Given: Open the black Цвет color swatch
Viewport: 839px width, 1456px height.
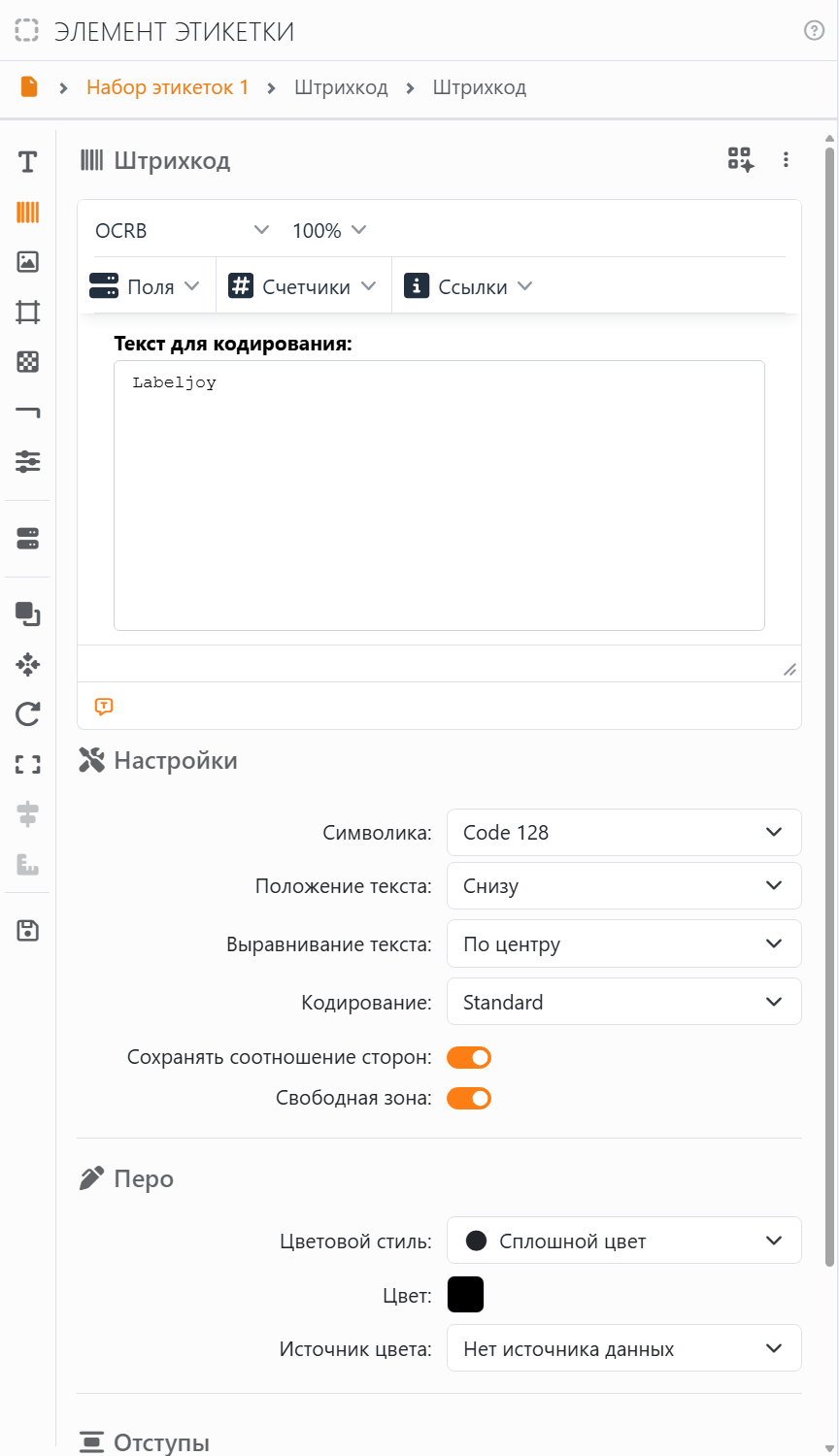Looking at the screenshot, I should point(465,1294).
